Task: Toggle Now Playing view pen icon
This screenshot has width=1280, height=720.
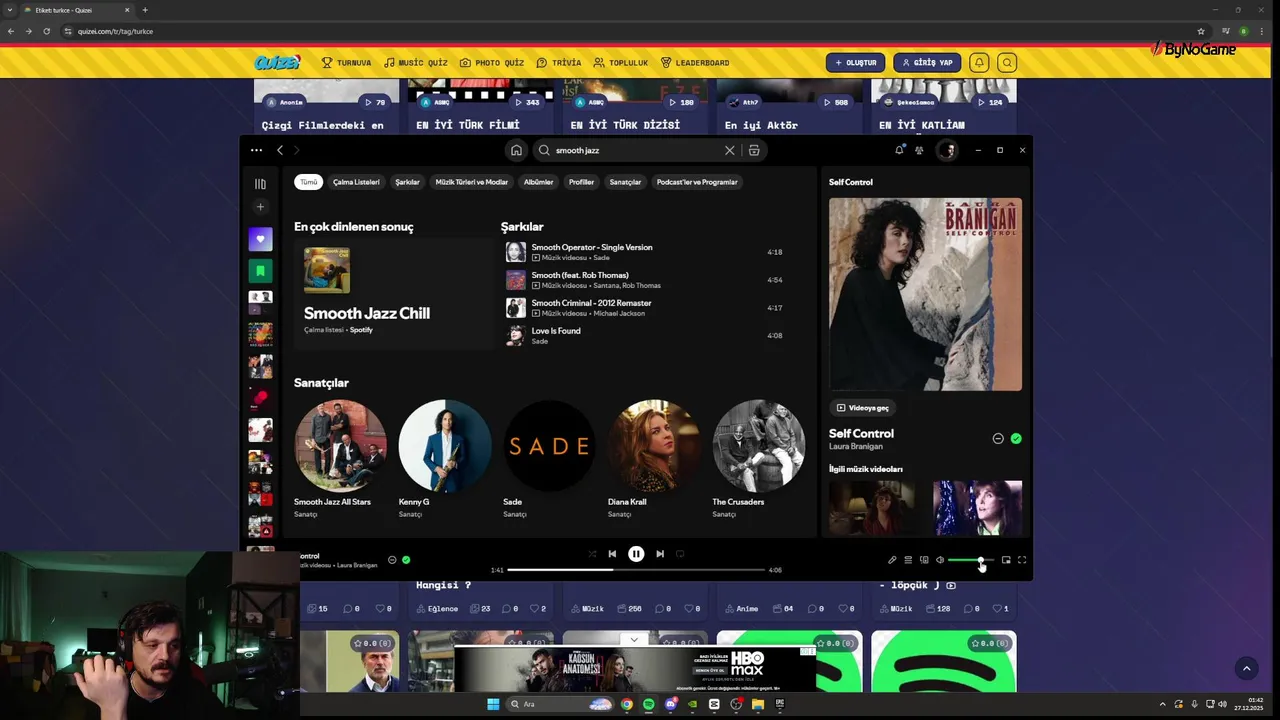Action: 892,560
